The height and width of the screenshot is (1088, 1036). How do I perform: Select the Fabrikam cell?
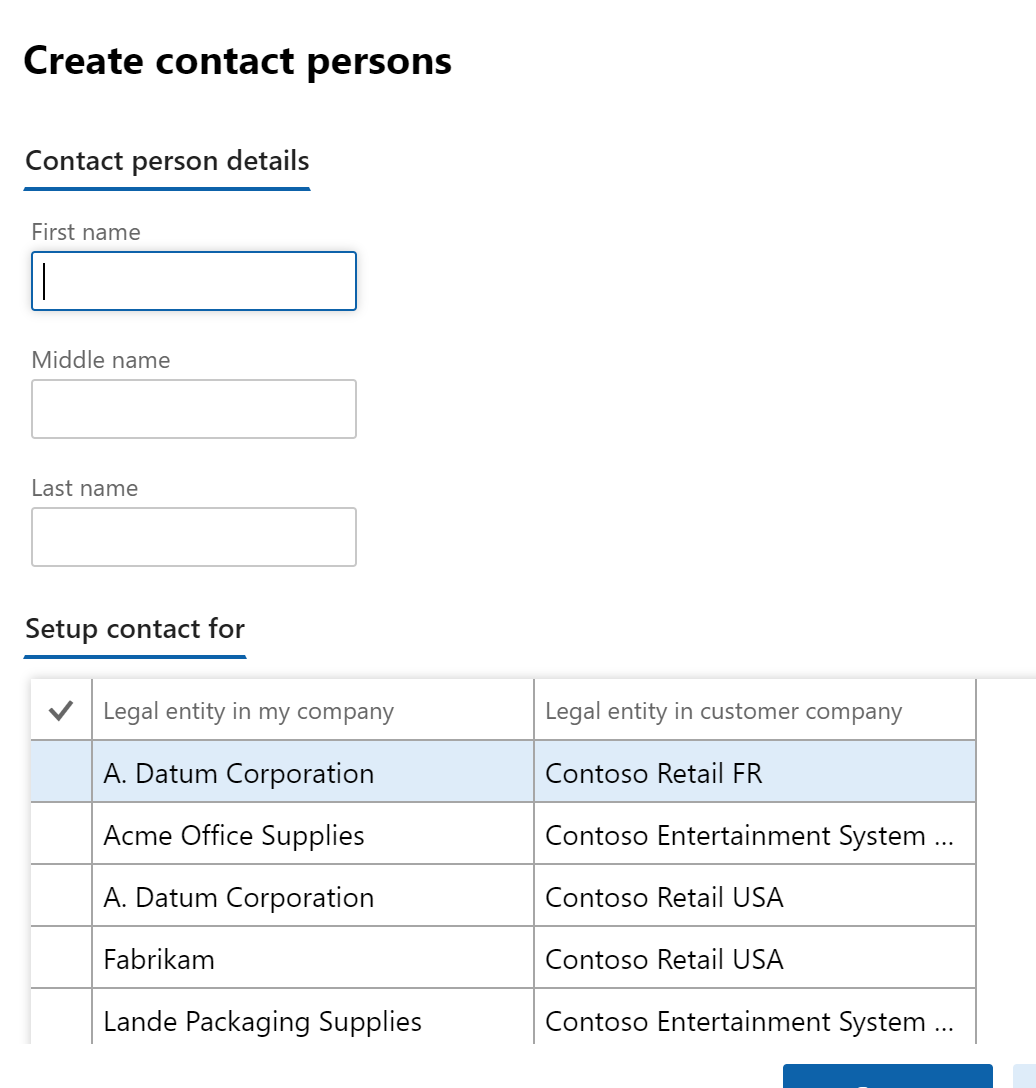tap(312, 959)
